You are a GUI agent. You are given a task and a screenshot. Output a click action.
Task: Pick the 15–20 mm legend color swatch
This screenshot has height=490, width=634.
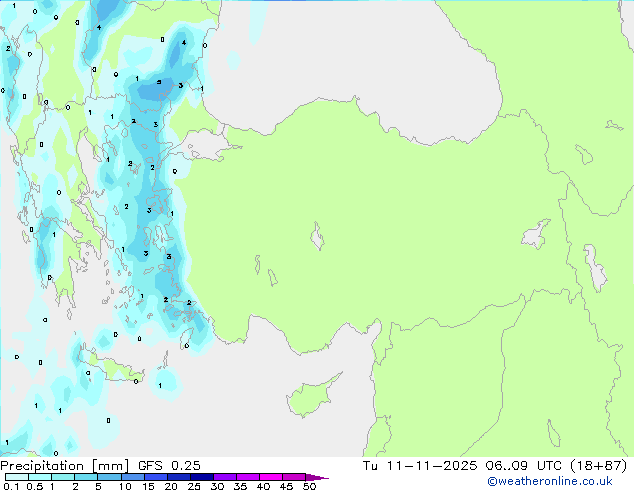(x=156, y=477)
